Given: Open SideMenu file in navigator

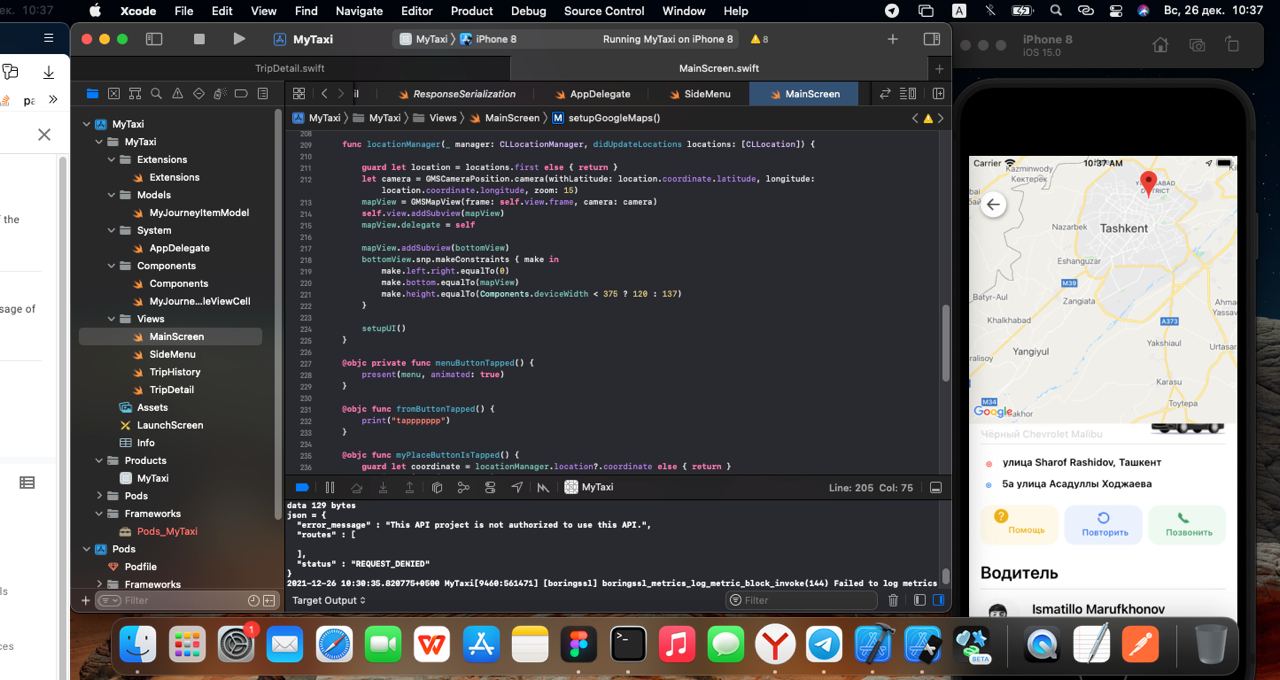Looking at the screenshot, I should click(172, 354).
